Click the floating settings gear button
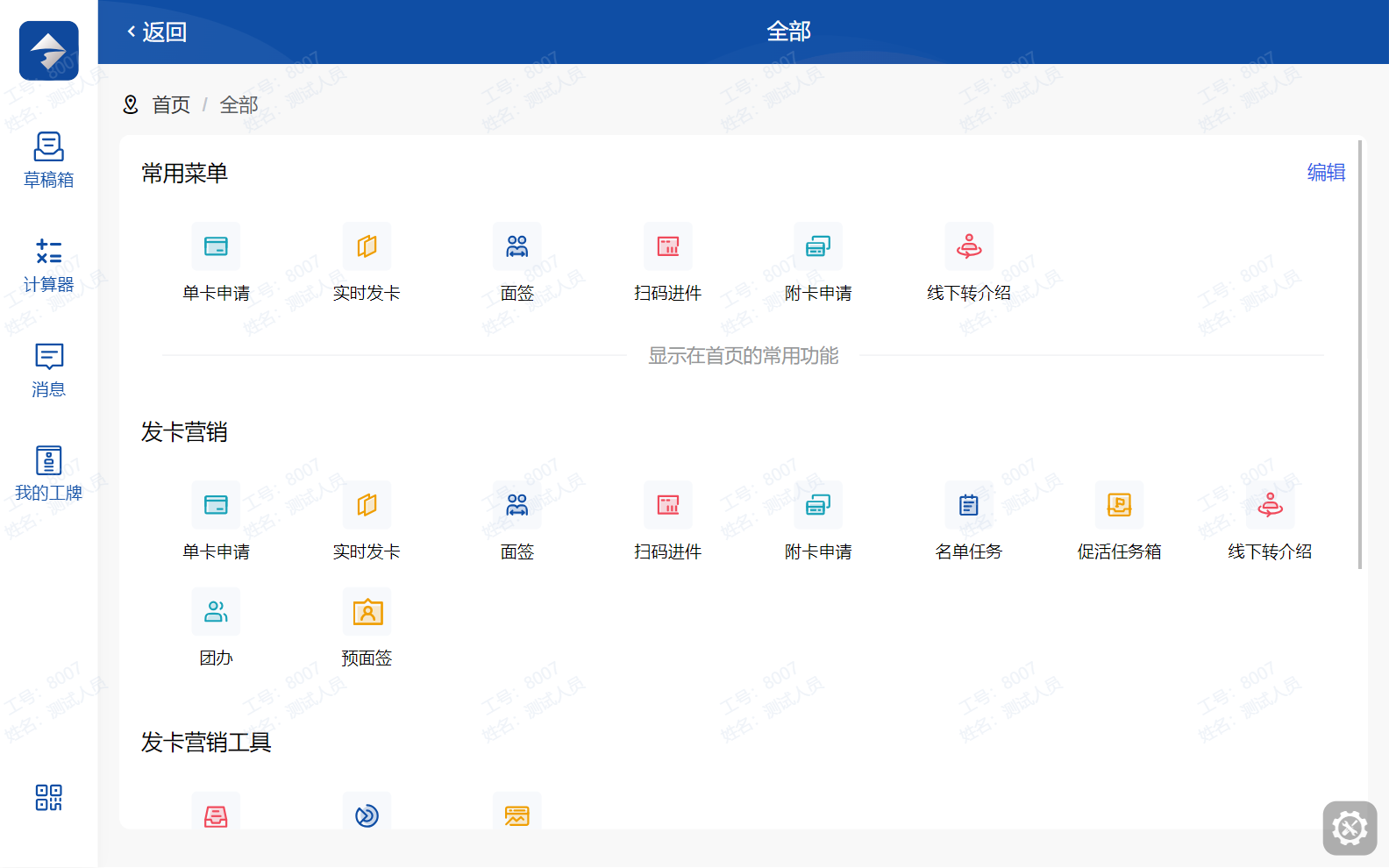 (1350, 828)
